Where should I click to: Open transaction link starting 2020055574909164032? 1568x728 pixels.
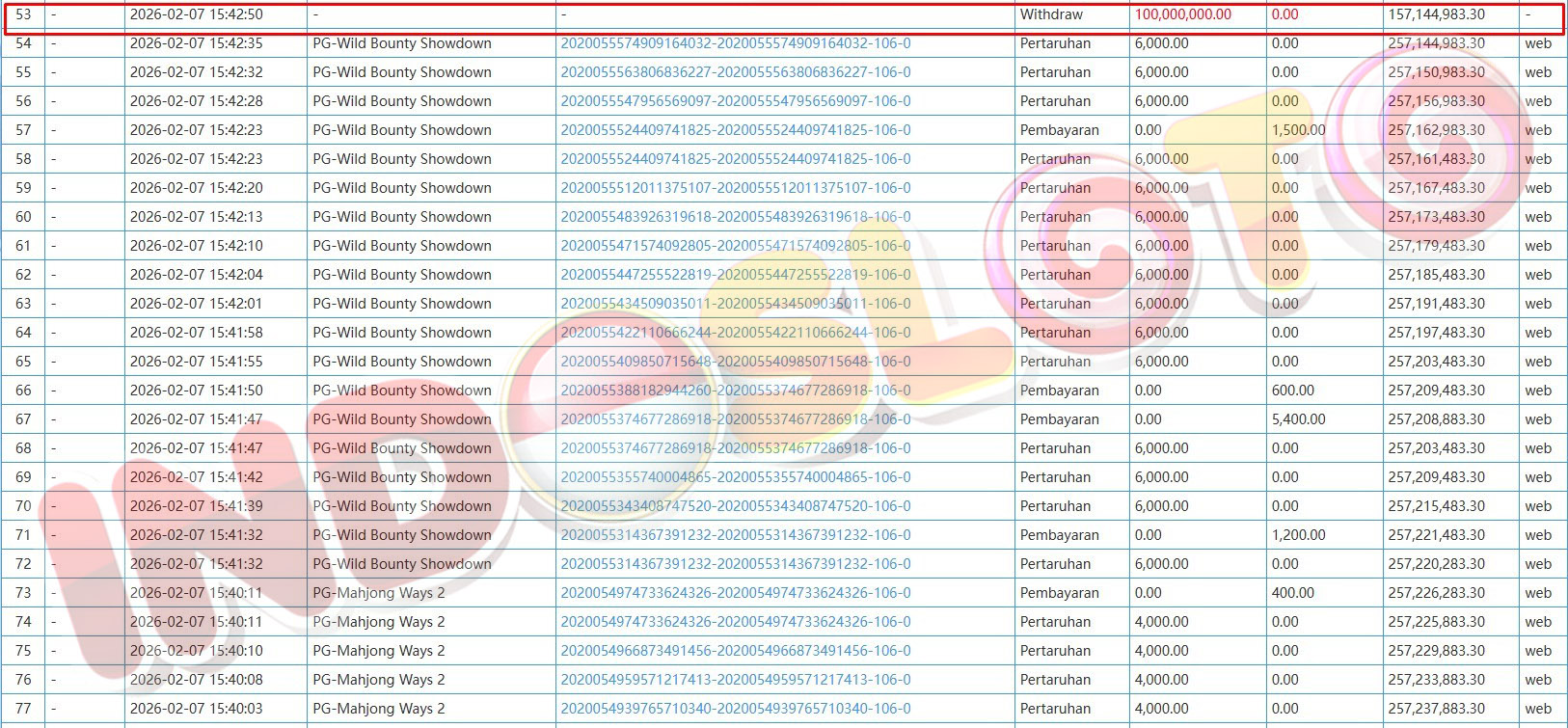pos(735,43)
